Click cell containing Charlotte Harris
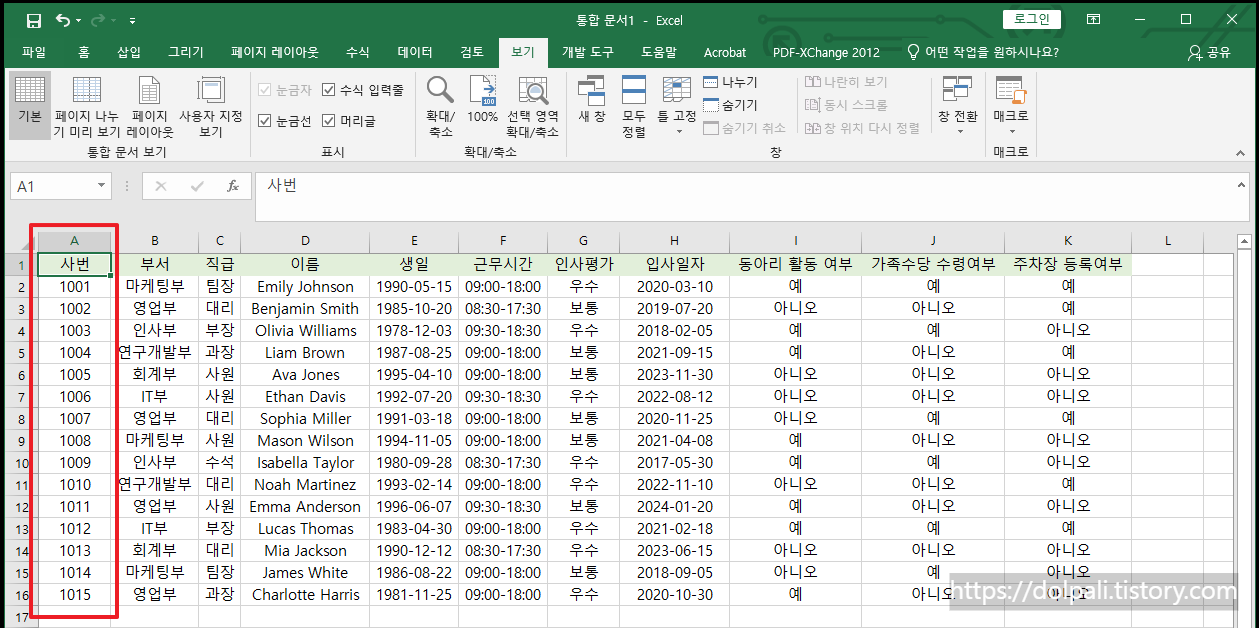 (x=305, y=595)
